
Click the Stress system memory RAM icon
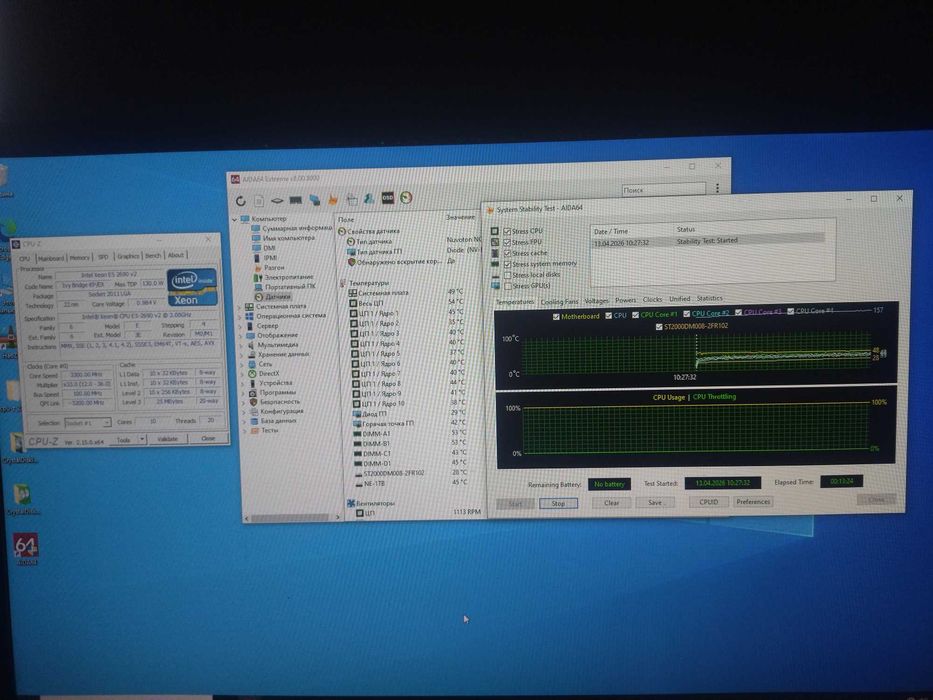[x=495, y=264]
